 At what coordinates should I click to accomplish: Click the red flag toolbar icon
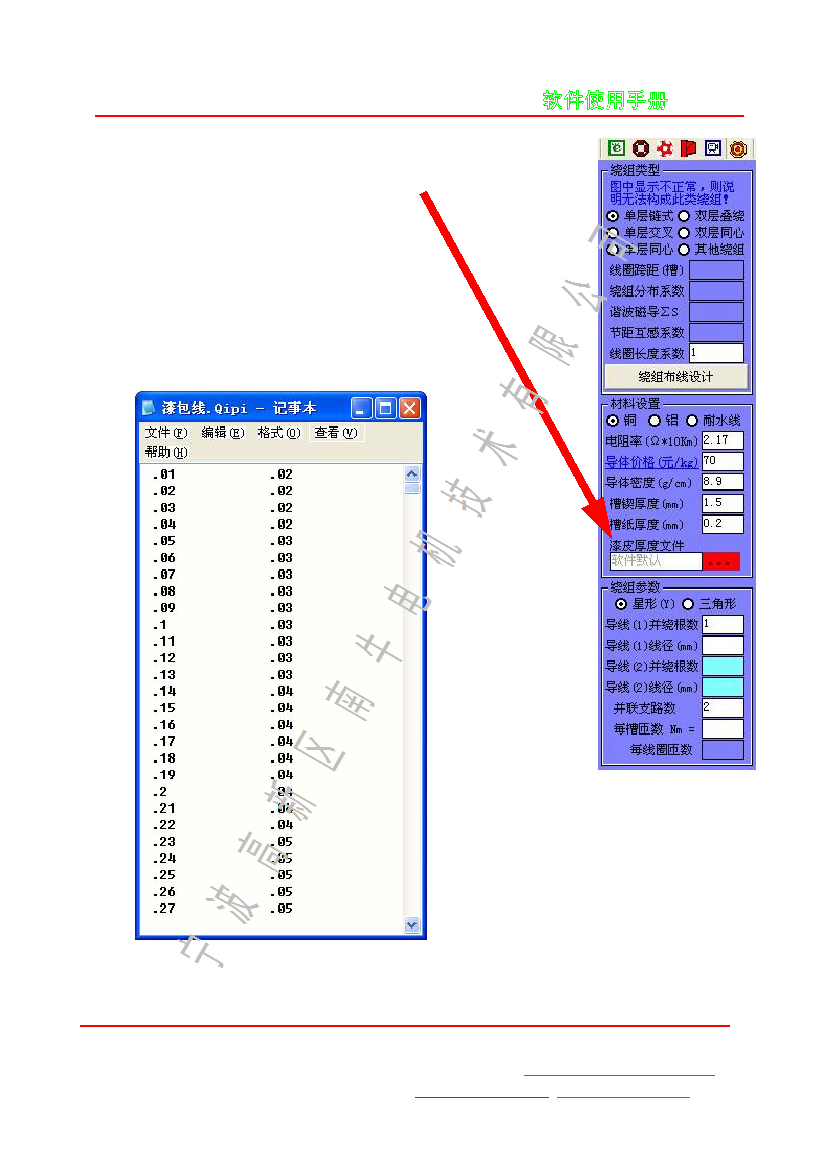click(x=689, y=148)
